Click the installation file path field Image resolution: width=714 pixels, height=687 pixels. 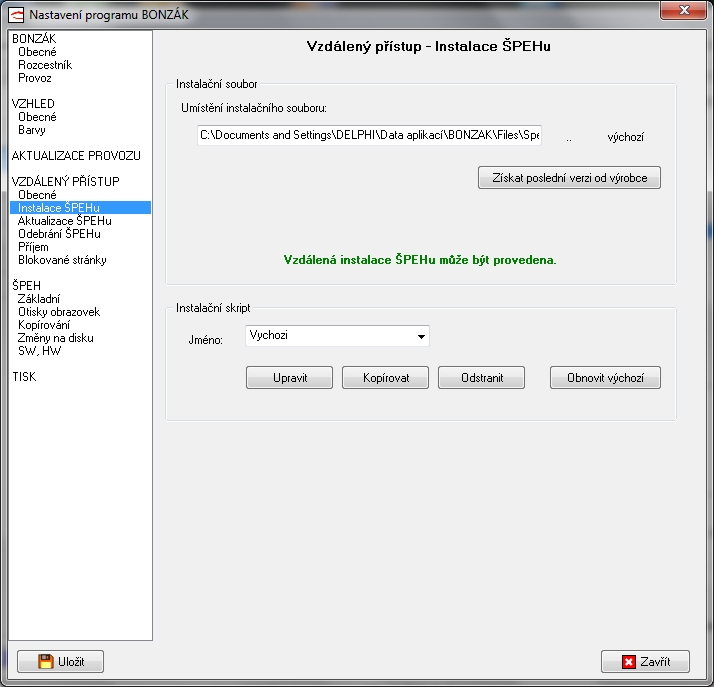(369, 135)
